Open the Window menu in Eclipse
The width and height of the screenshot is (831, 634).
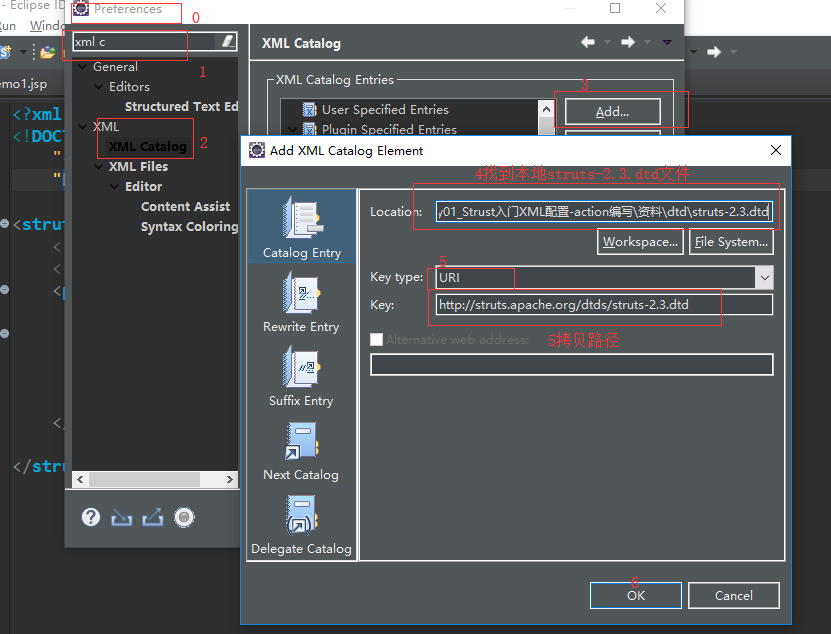click(x=47, y=25)
